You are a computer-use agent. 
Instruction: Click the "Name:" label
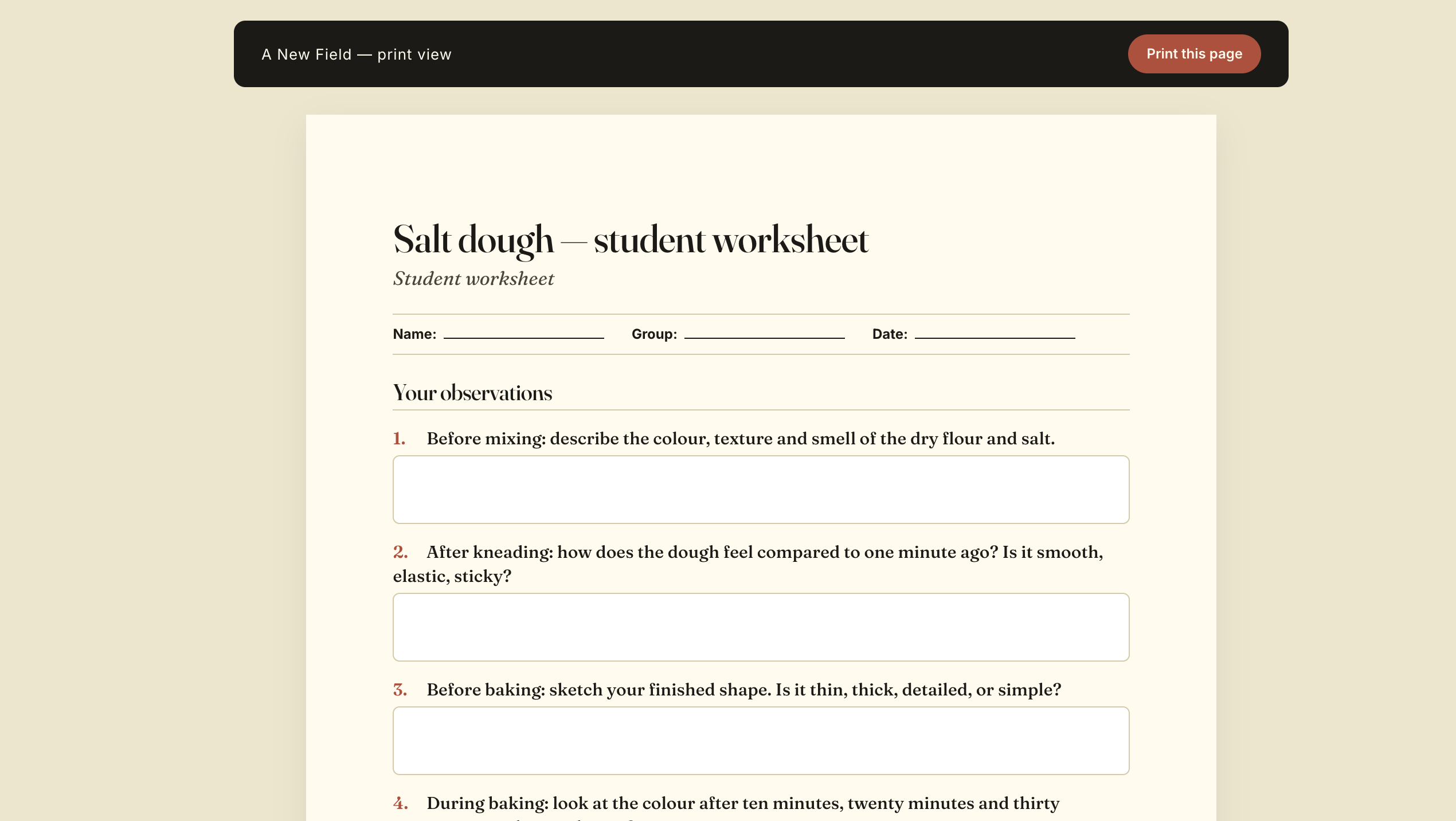(x=414, y=334)
